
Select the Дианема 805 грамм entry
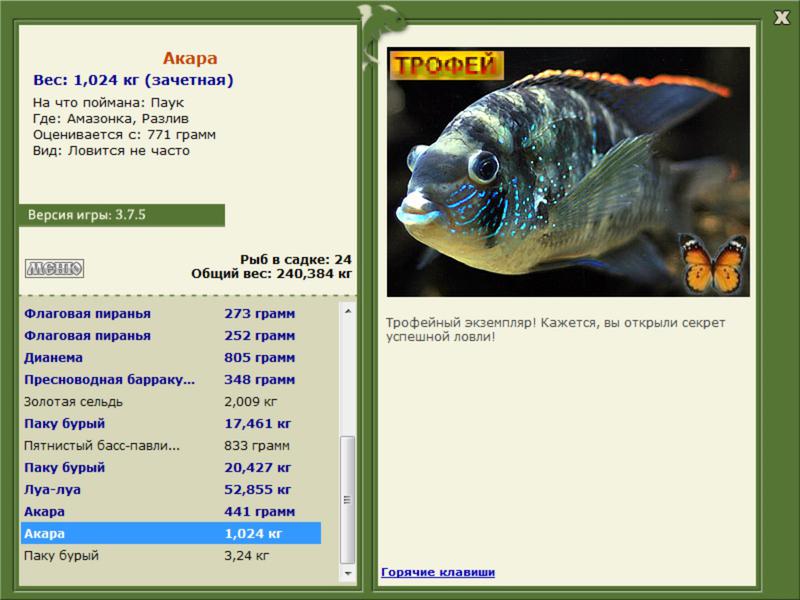click(171, 358)
